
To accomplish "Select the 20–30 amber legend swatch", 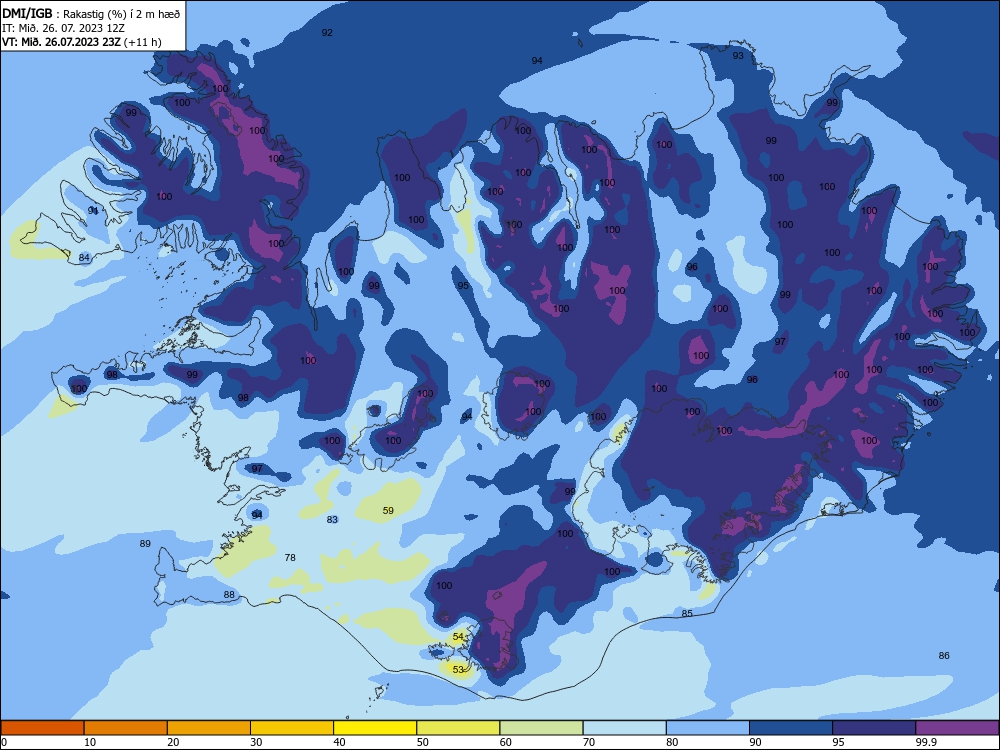I will click(x=209, y=728).
